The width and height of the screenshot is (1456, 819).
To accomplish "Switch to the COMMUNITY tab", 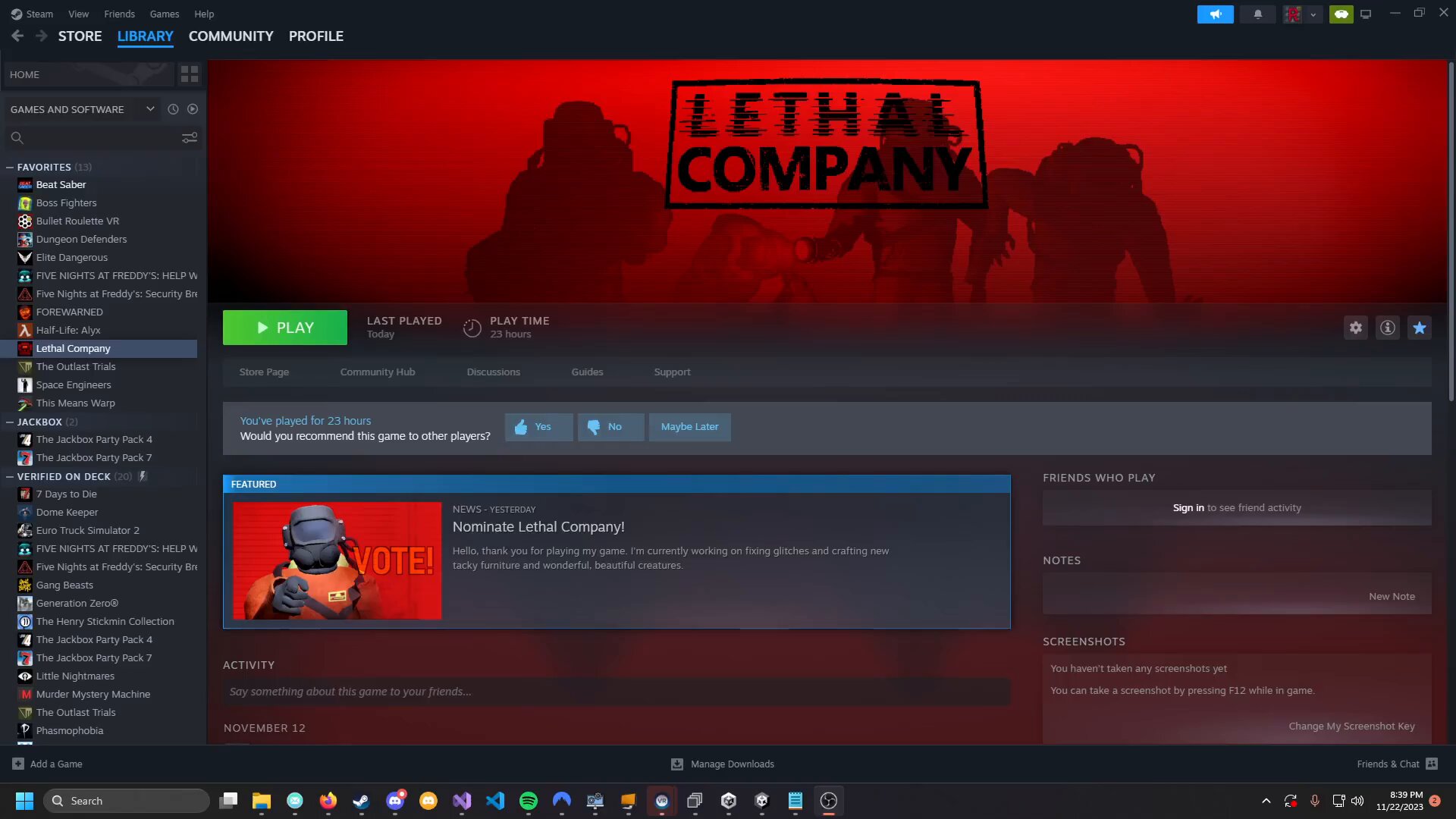I will point(231,36).
